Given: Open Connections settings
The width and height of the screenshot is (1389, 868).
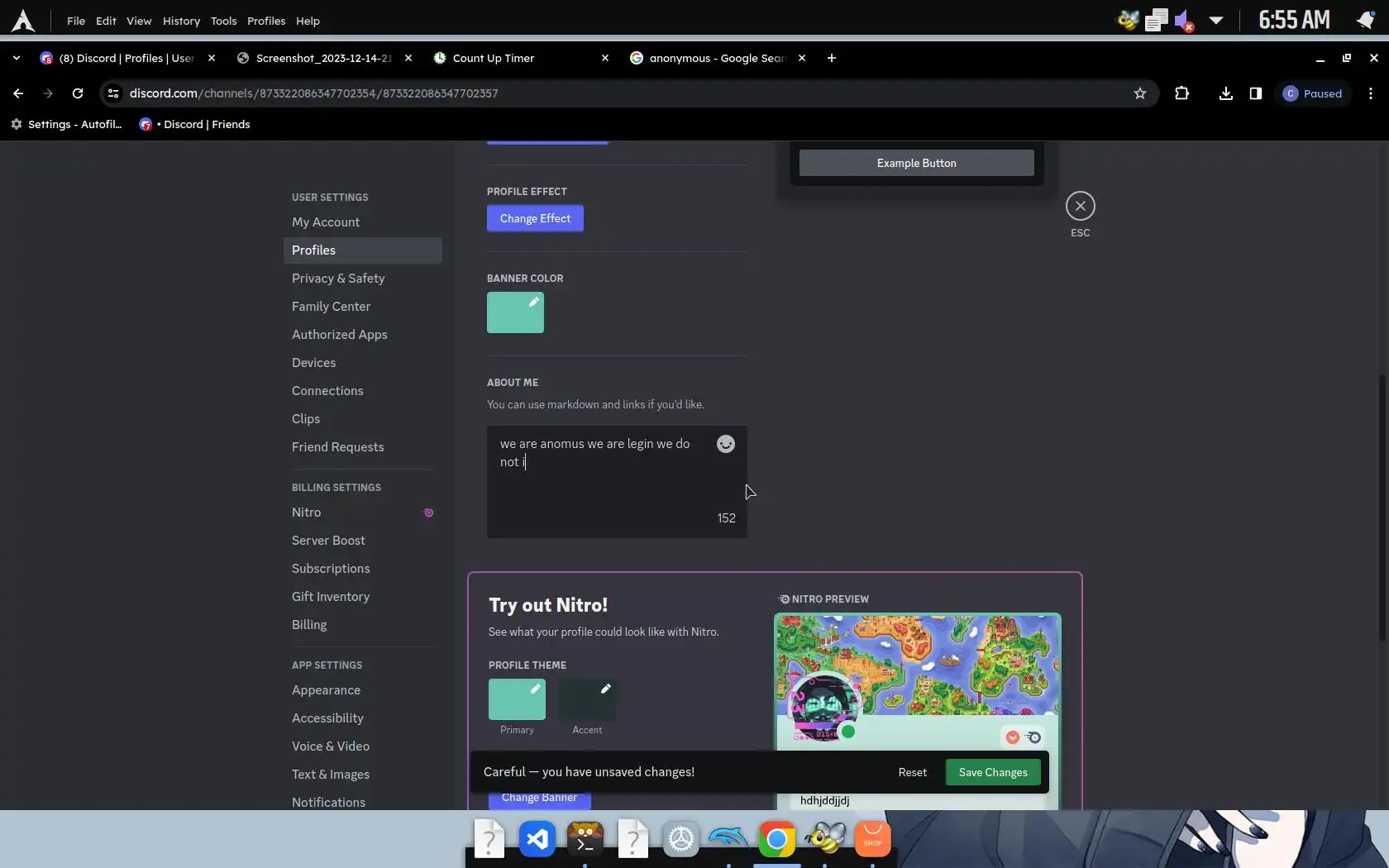Looking at the screenshot, I should point(362,391).
